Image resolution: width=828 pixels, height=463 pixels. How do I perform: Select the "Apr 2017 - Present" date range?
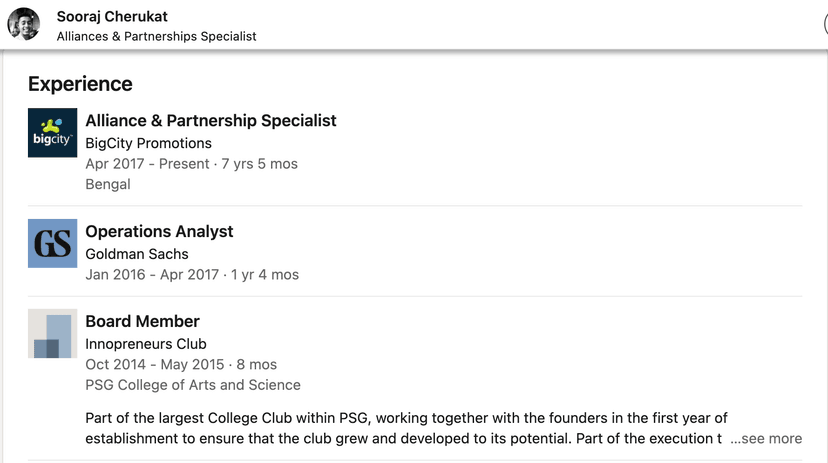[x=147, y=164]
